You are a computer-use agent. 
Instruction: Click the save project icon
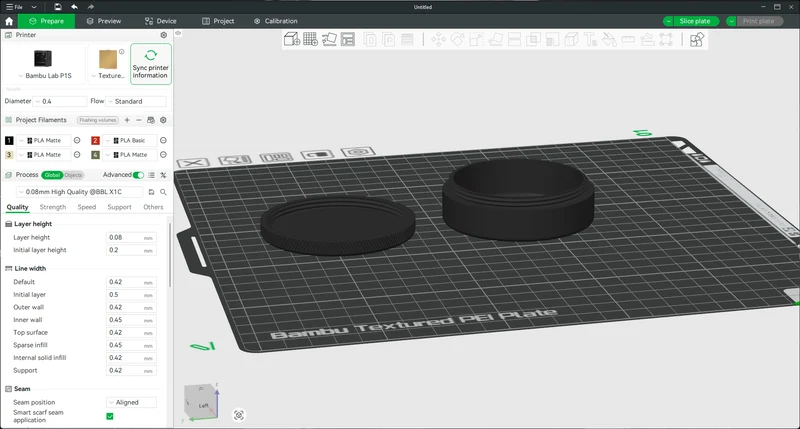58,7
